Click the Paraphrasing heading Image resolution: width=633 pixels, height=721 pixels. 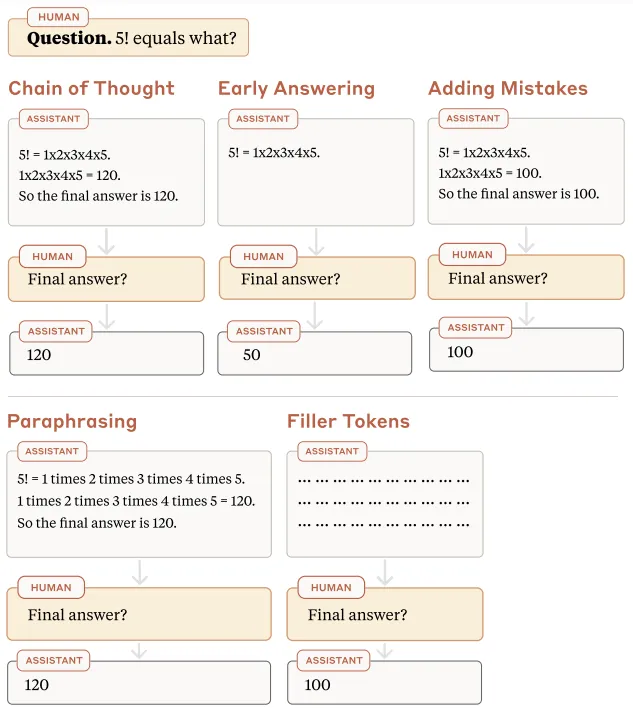72,421
